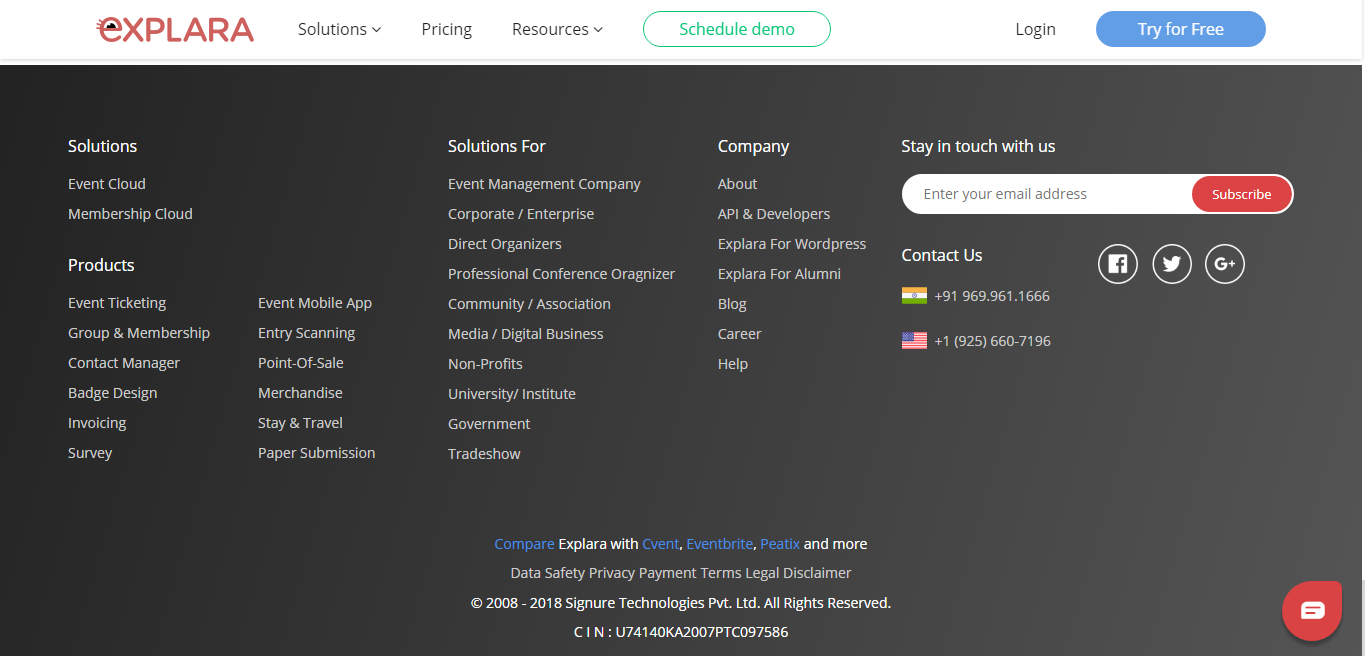
Task: Open the Facebook social icon
Action: click(x=1118, y=264)
